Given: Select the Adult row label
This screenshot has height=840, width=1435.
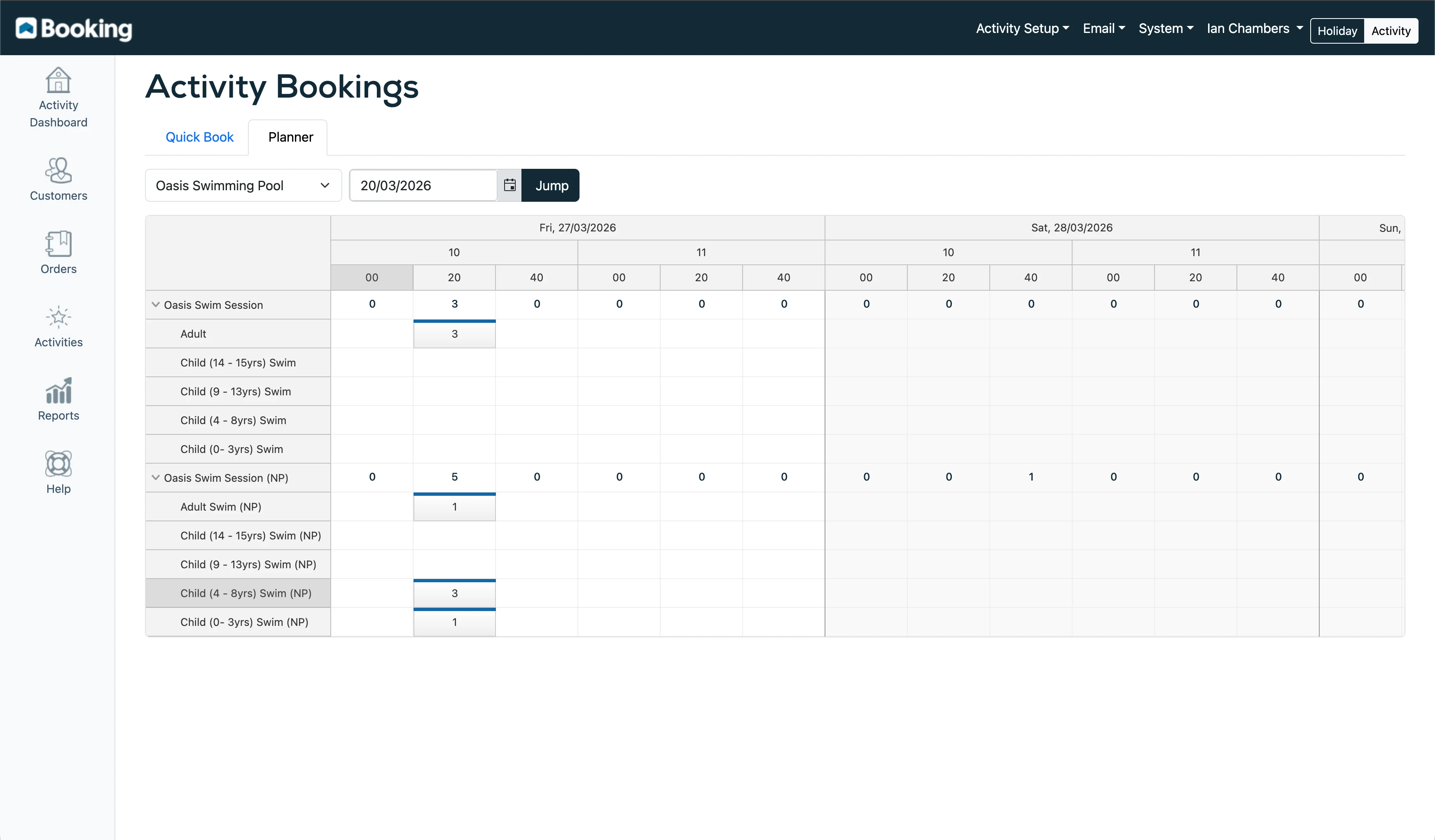Looking at the screenshot, I should (x=238, y=334).
